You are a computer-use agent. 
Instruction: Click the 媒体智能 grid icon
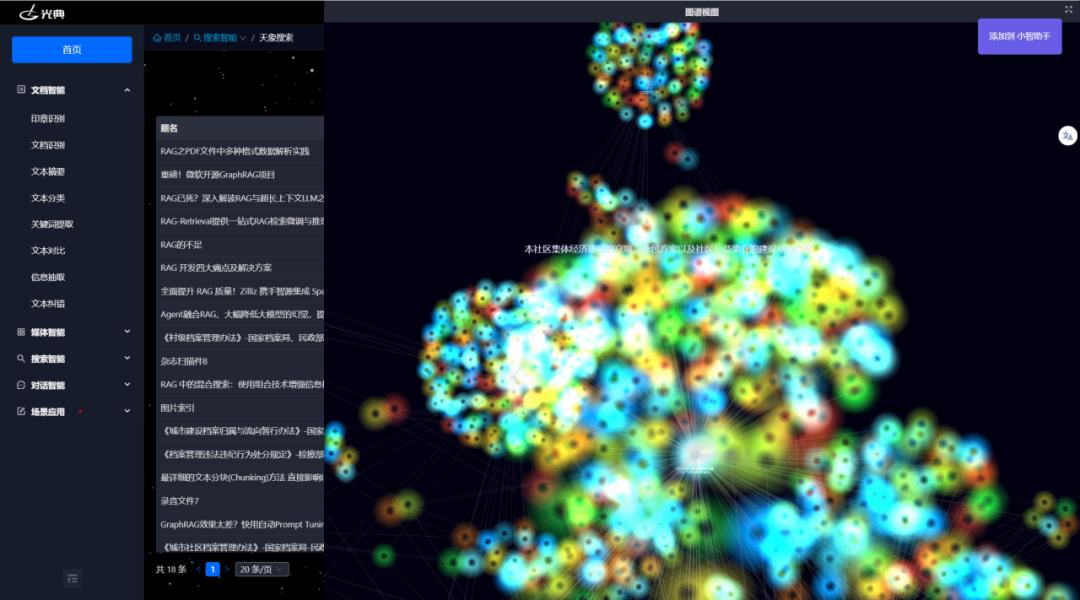(21, 332)
